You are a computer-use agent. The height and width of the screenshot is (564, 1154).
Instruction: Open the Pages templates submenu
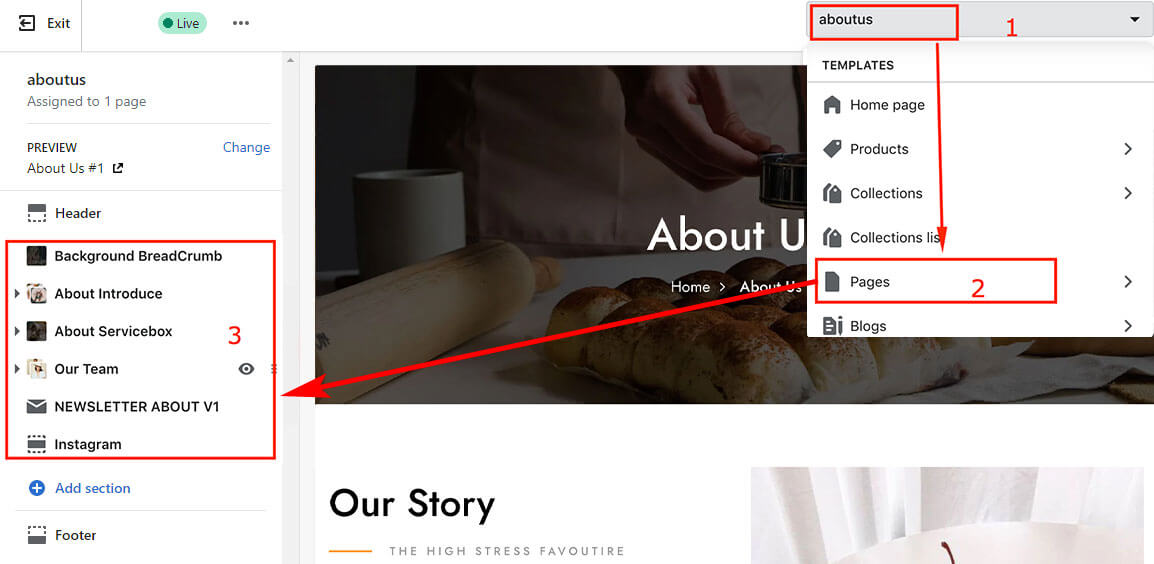point(980,281)
